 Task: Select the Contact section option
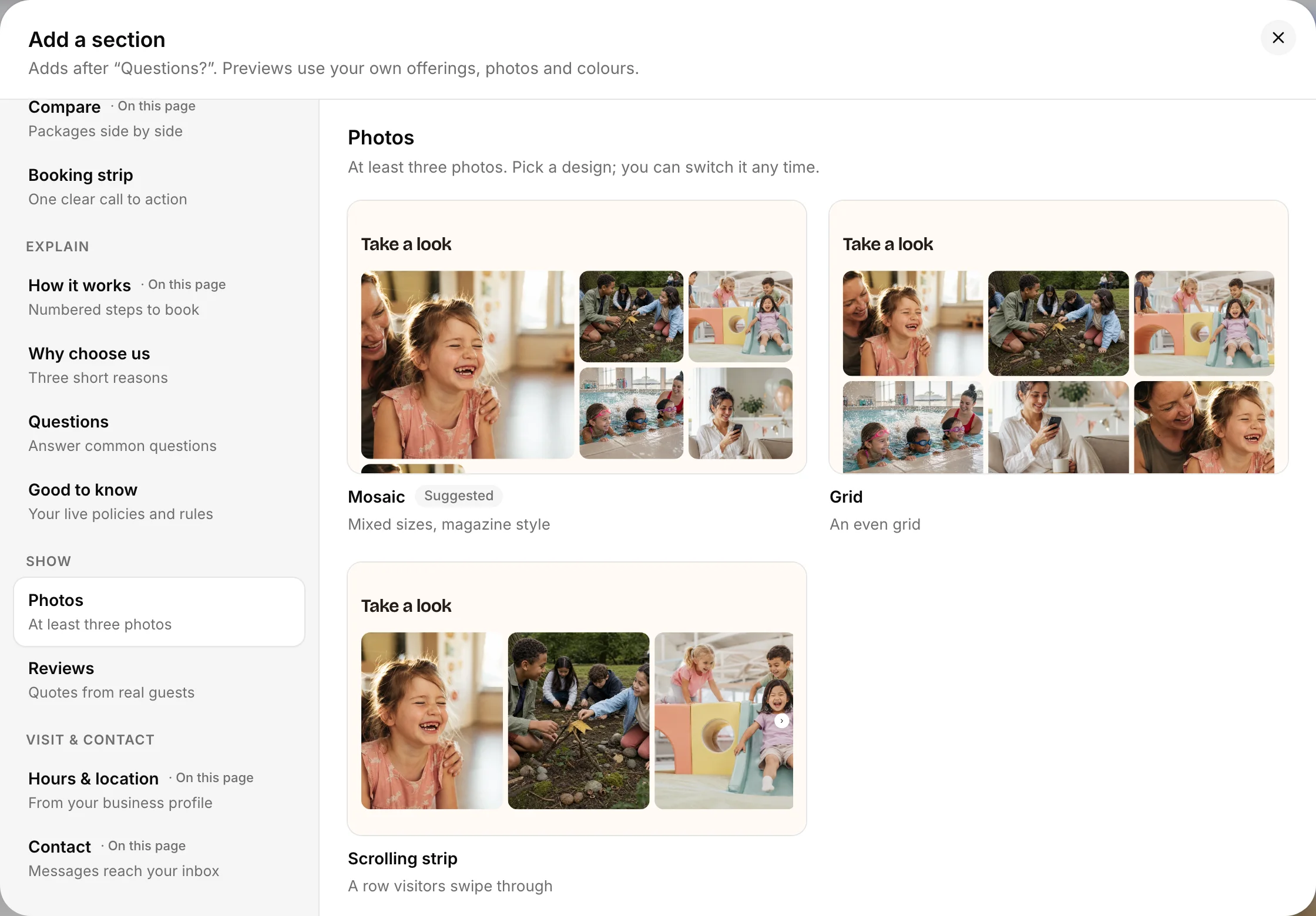pos(159,858)
